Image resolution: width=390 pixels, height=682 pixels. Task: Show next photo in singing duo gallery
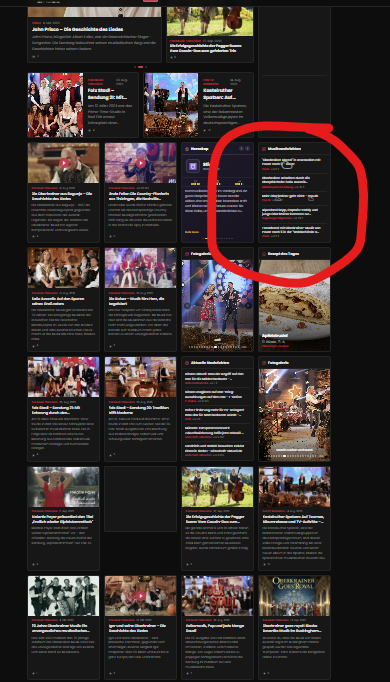(x=248, y=306)
